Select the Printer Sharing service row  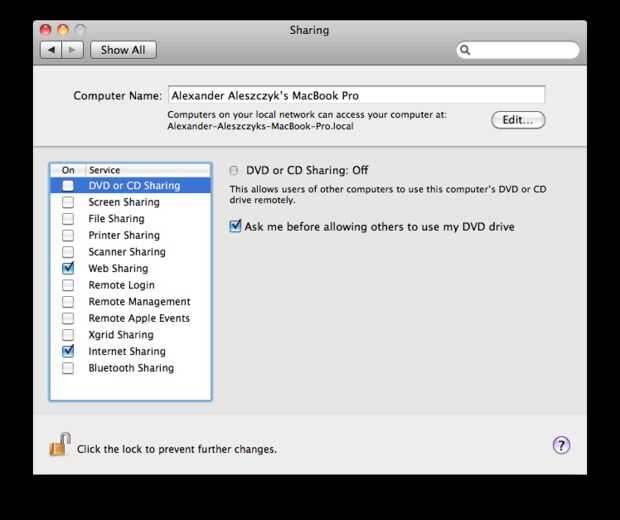click(x=130, y=235)
